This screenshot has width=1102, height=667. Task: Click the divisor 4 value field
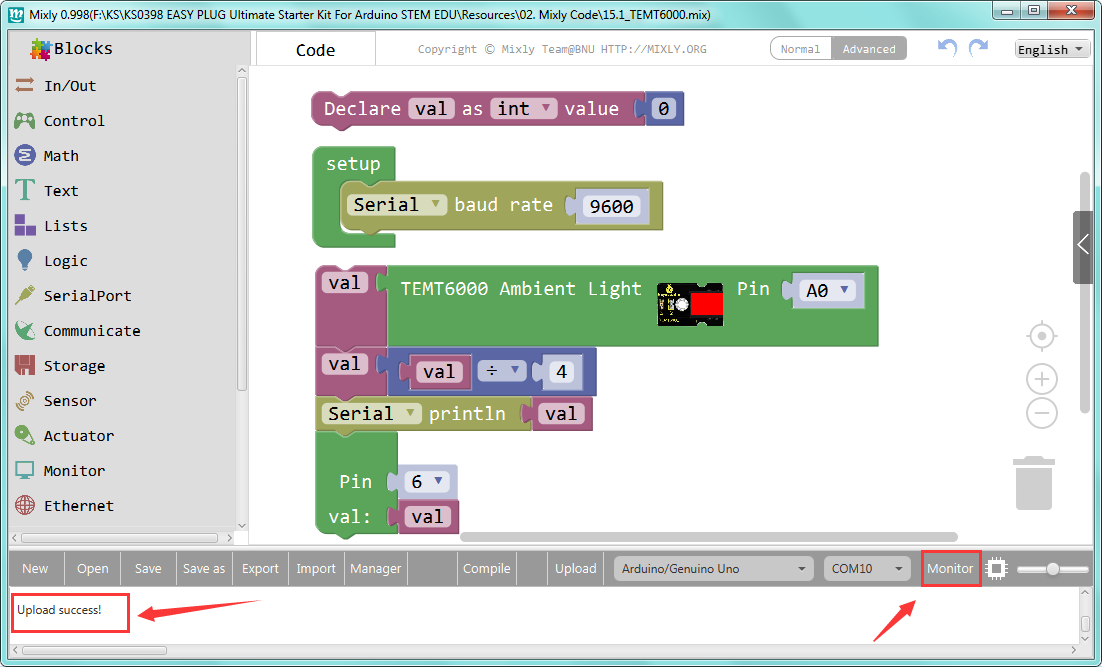(561, 371)
